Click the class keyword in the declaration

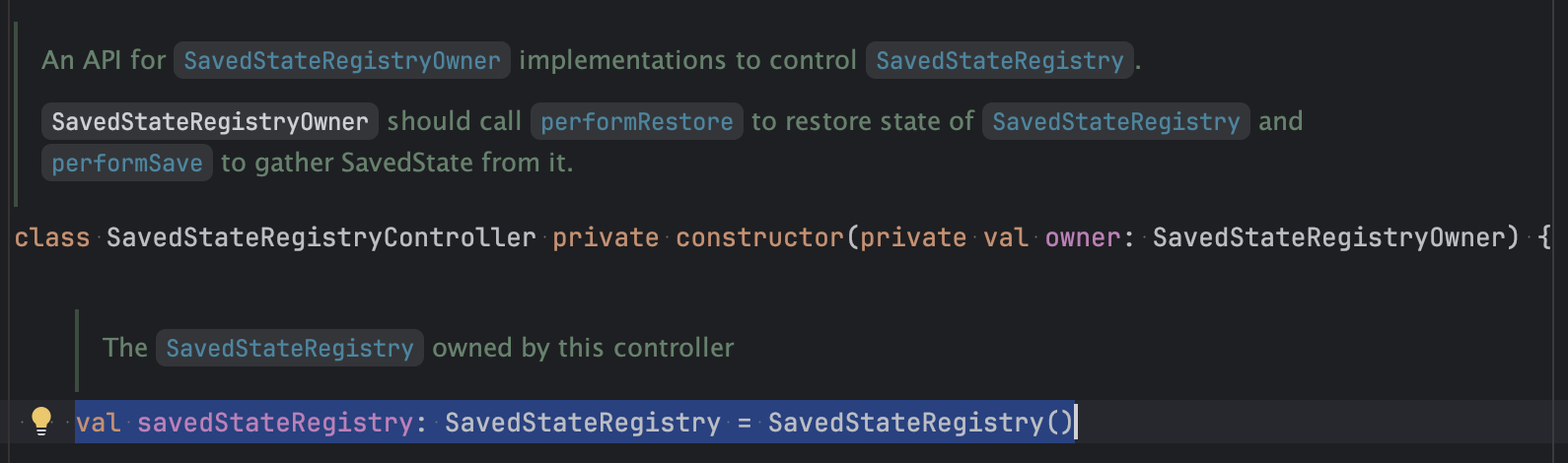coord(52,237)
